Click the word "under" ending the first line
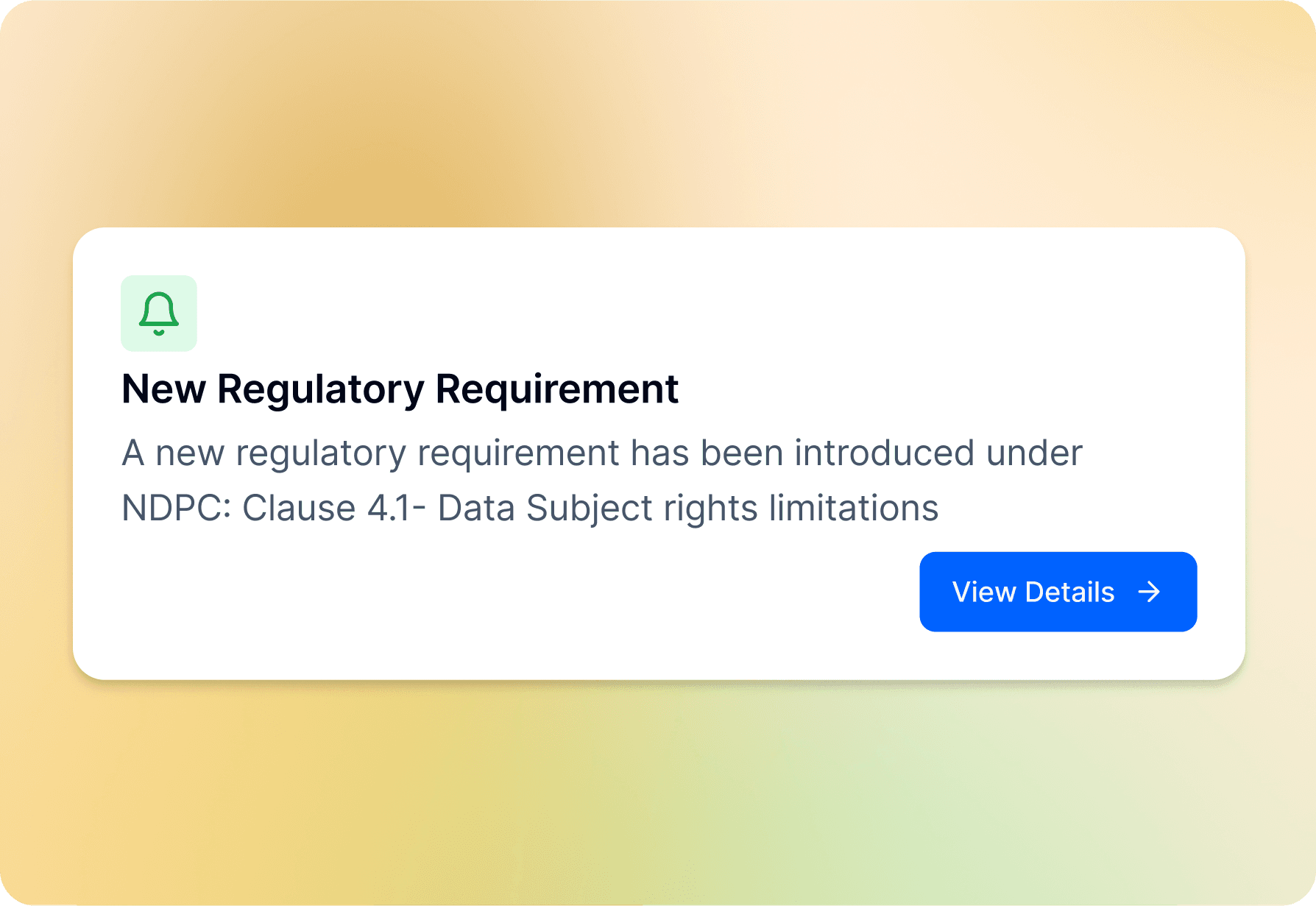This screenshot has height=906, width=1316. [1034, 453]
